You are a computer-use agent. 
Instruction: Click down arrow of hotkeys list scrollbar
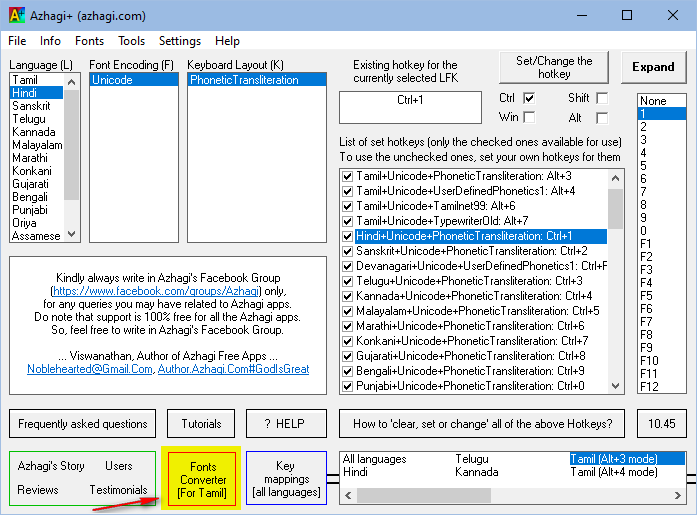[x=616, y=386]
